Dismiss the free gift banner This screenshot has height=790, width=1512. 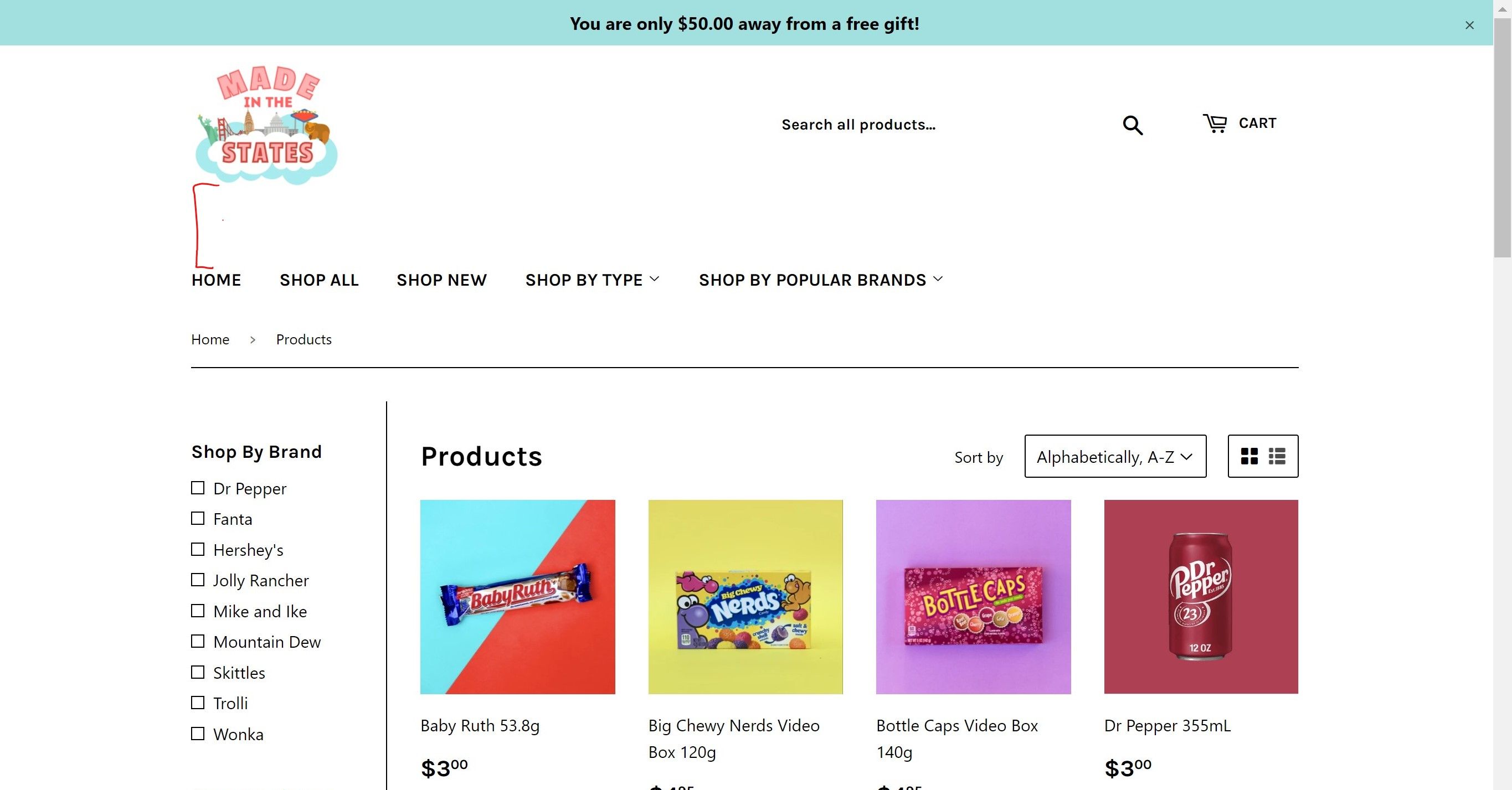click(1469, 25)
